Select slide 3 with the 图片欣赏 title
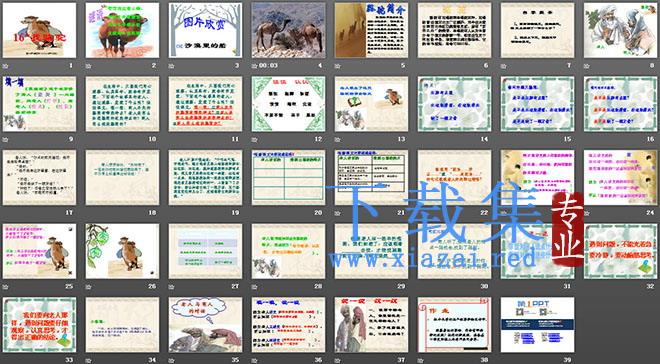This screenshot has height=364, width=660. [x=205, y=30]
